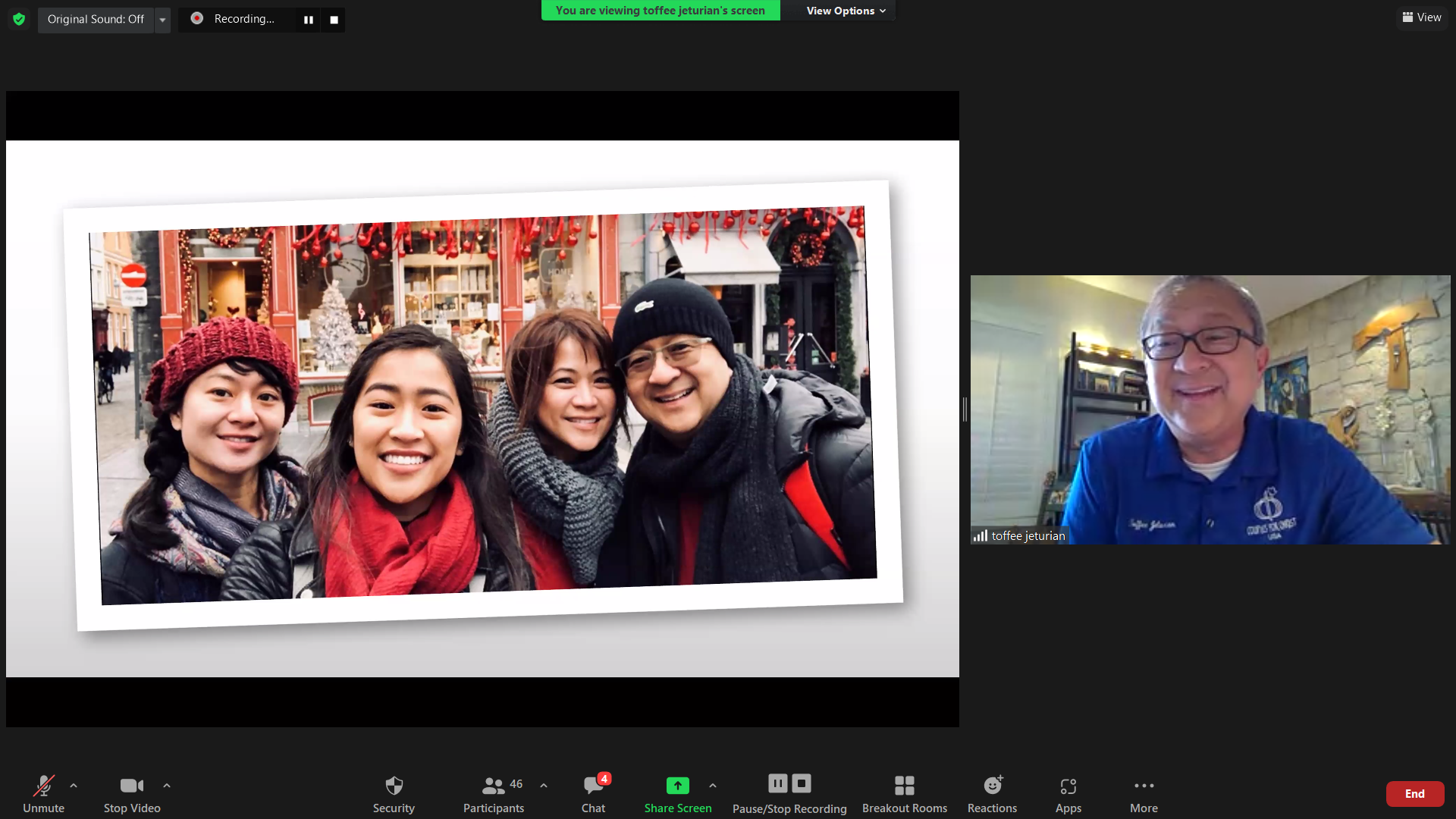This screenshot has width=1456, height=819.
Task: Select toffee jeturian's video thumbnail
Action: [1210, 409]
